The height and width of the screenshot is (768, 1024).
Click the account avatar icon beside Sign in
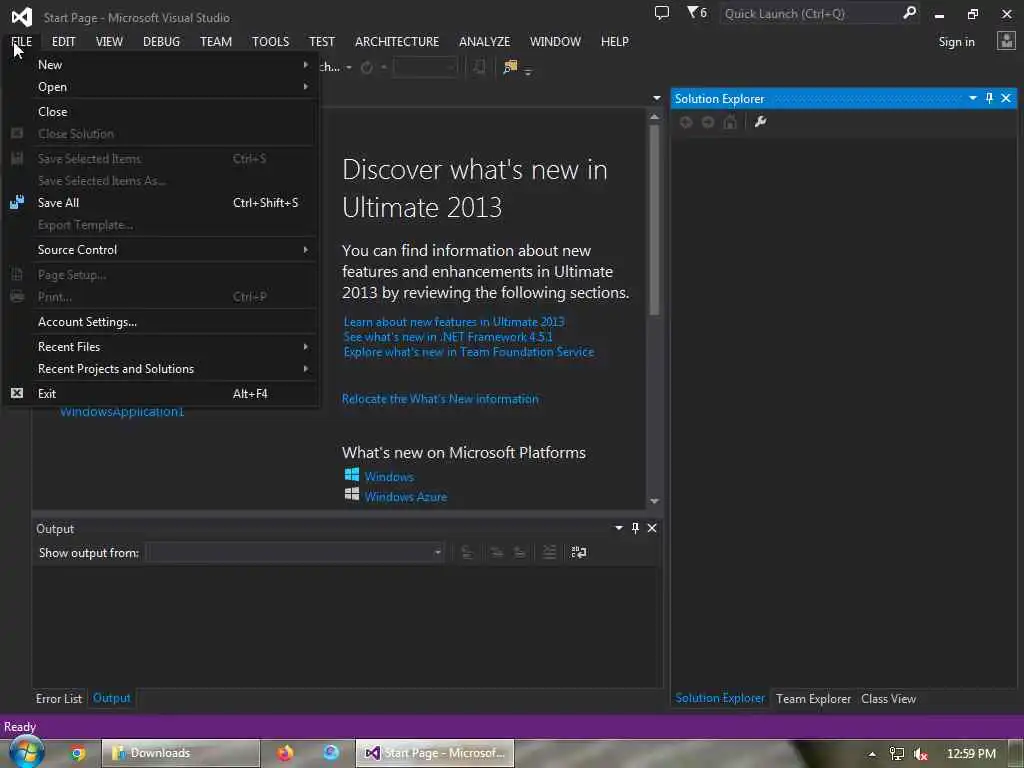1006,41
